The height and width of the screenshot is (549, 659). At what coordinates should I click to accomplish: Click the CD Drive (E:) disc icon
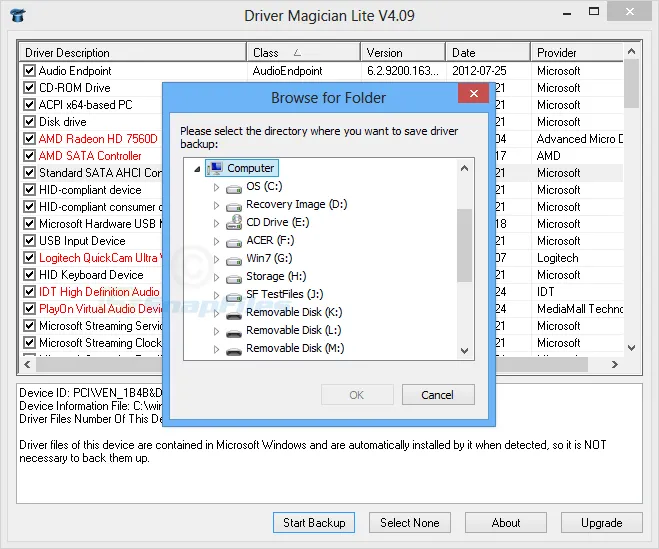coord(234,222)
